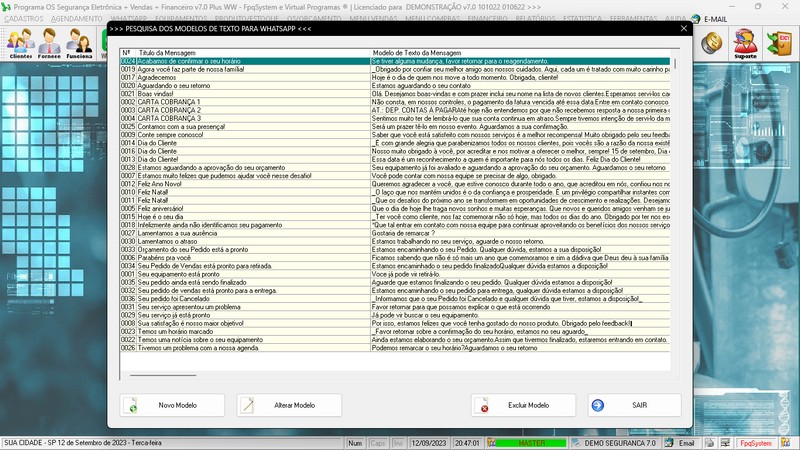Select row 0024 Acabamos de confirmar o seu horário
The image size is (800, 450).
pos(395,61)
